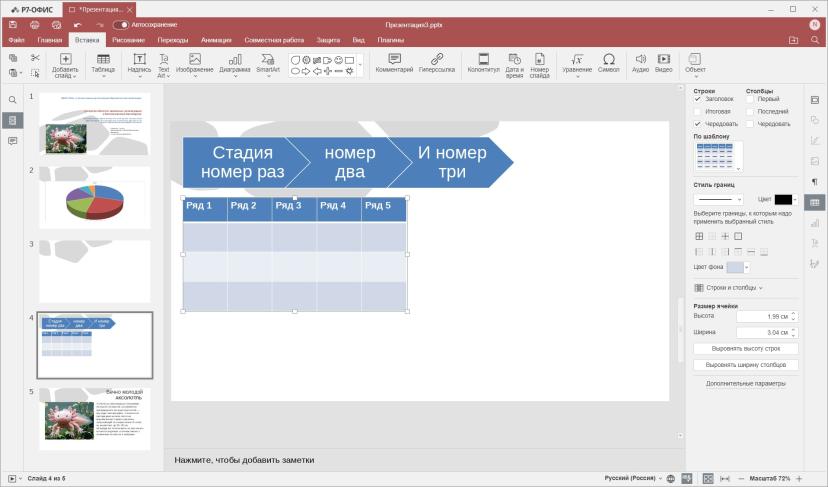This screenshot has width=828, height=487.
Task: Open the Цвет фона background color swatch
Action: 735,267
